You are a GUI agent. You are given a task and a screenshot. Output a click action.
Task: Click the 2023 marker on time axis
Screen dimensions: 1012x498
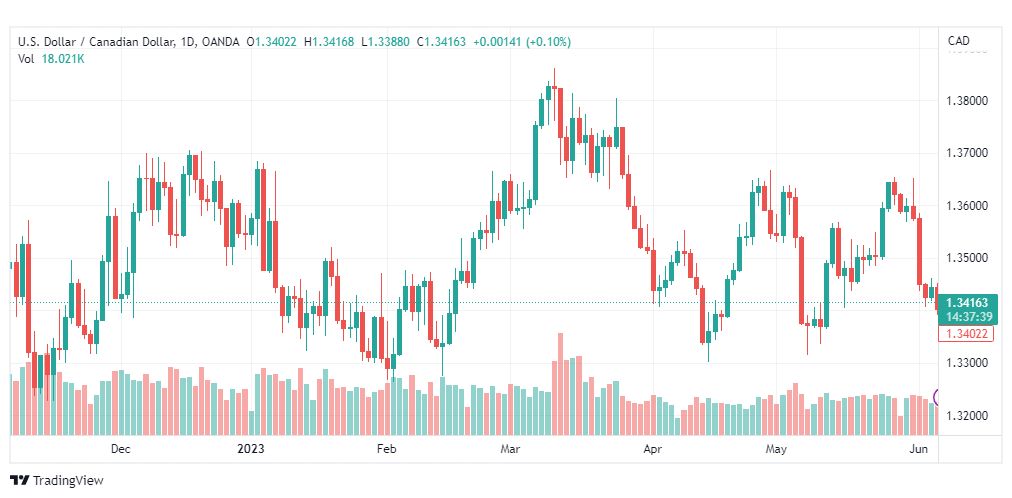(x=251, y=449)
